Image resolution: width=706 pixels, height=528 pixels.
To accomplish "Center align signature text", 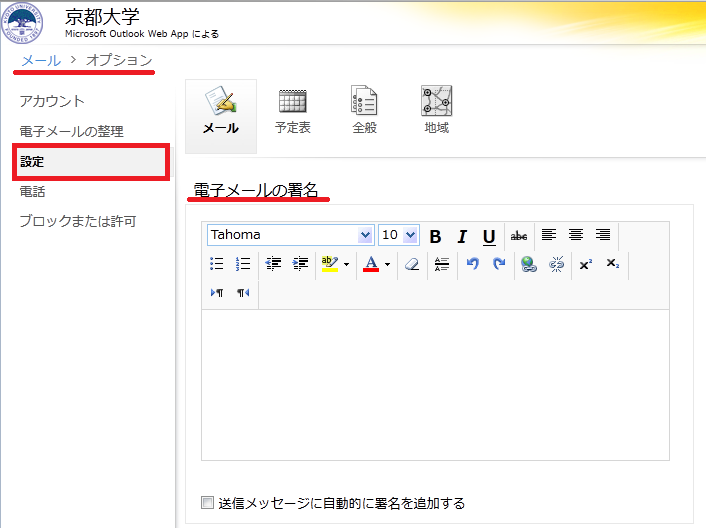I will coord(575,235).
